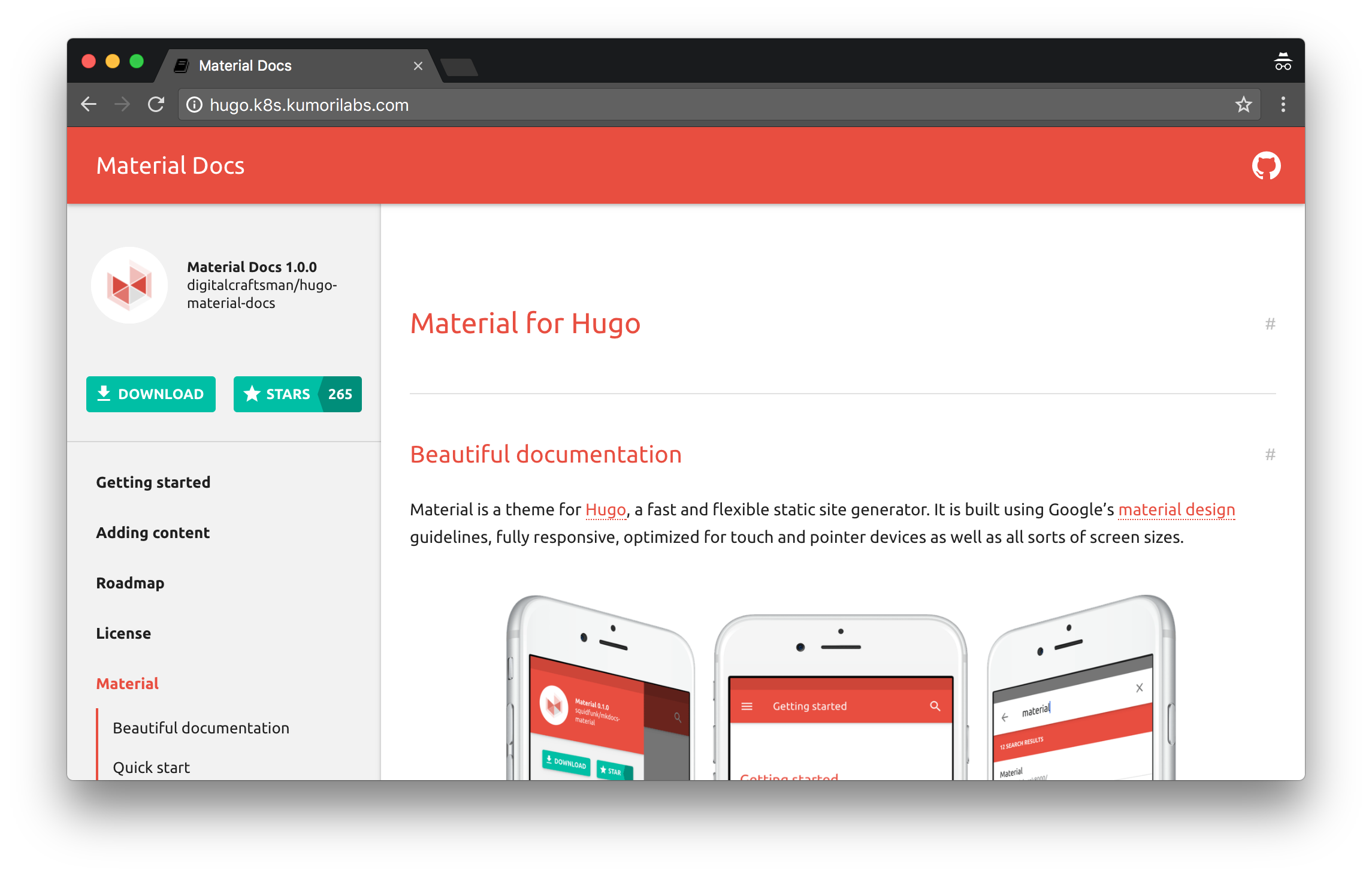Open Getting started in sidebar
This screenshot has width=1372, height=876.
point(153,482)
